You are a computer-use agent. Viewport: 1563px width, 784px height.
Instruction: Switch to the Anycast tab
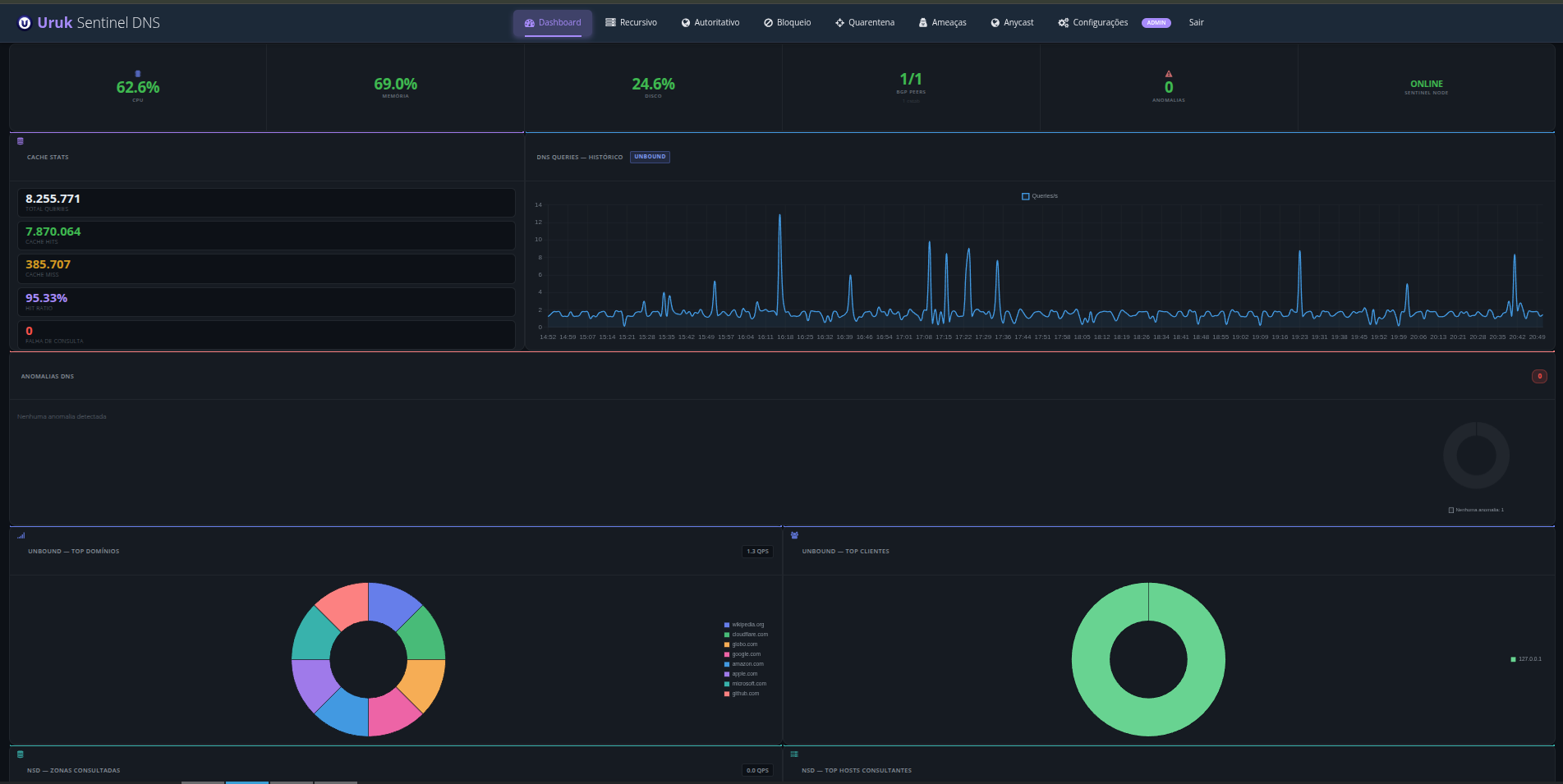1012,23
